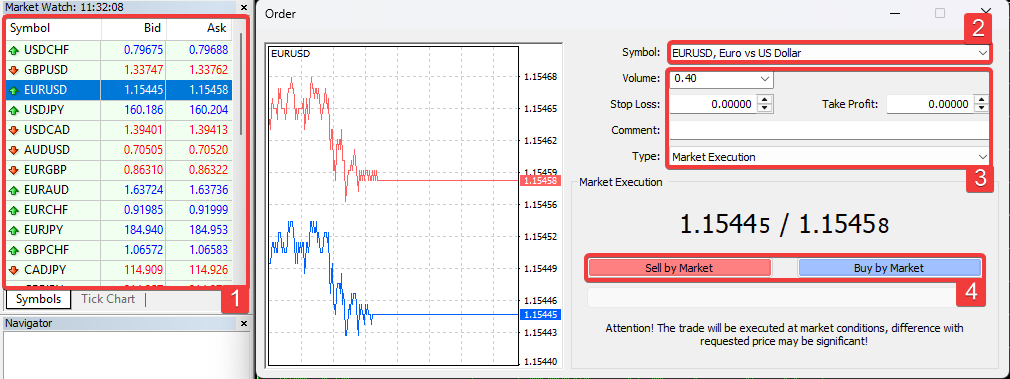Click USDCHF bid price 0.79675
This screenshot has width=1010, height=379.
[x=143, y=50]
